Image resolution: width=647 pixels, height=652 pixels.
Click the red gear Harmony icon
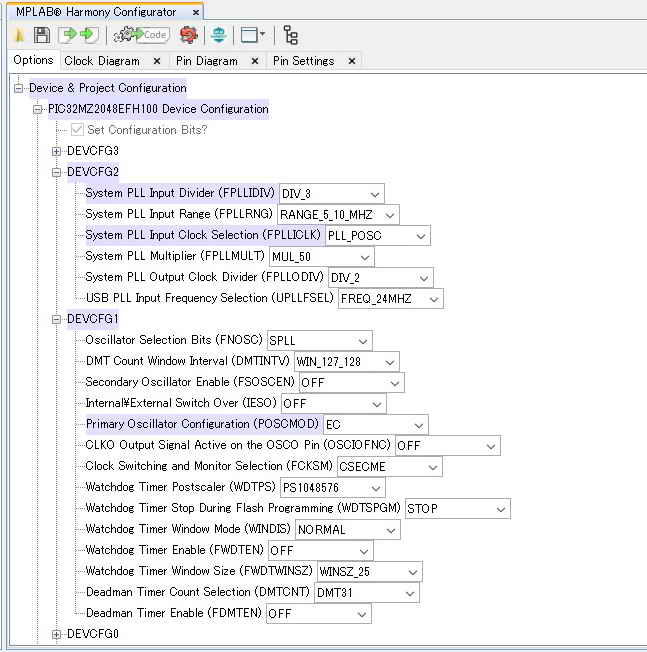click(188, 35)
